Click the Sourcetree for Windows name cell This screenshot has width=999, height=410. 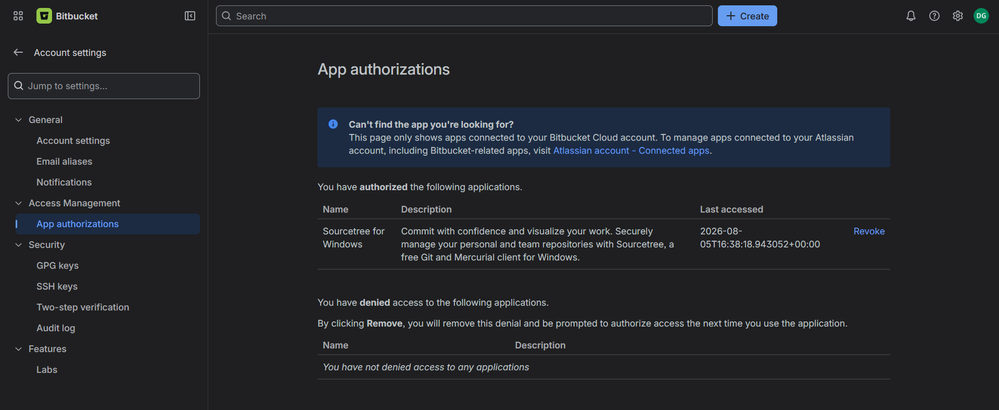[x=354, y=238]
